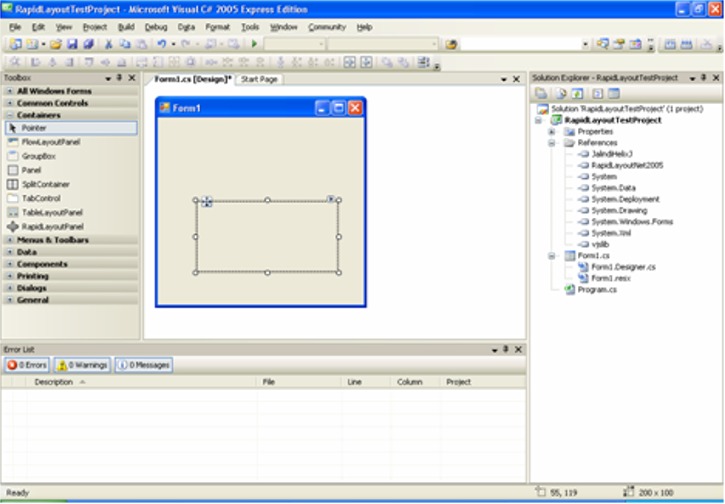Select FlowLayoutPanel in the Toolbox
This screenshot has height=504, width=725.
coord(71,142)
